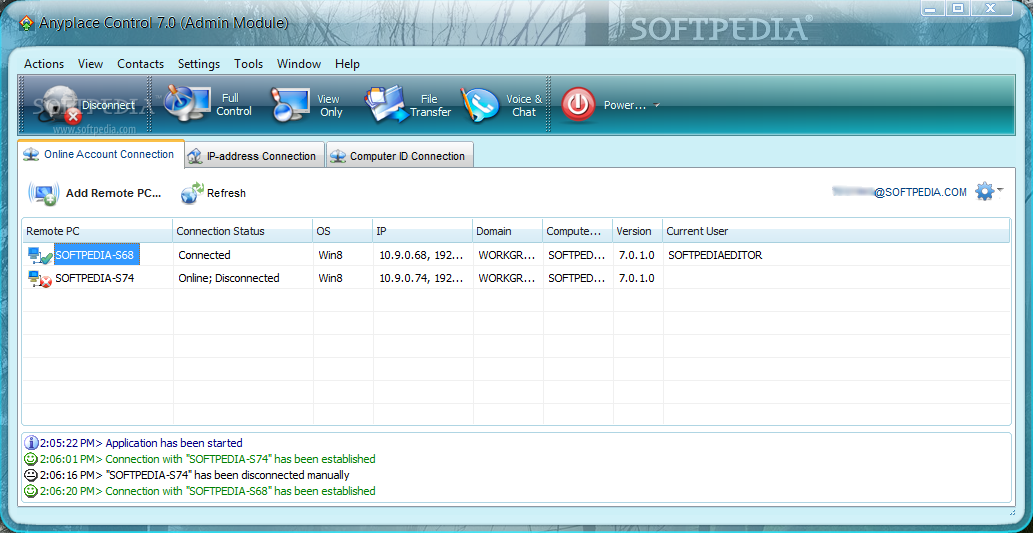This screenshot has height=533, width=1033.
Task: Click the 7.0.1.0 version cell for SOFTPEDIA-S74
Action: pyautogui.click(x=636, y=278)
